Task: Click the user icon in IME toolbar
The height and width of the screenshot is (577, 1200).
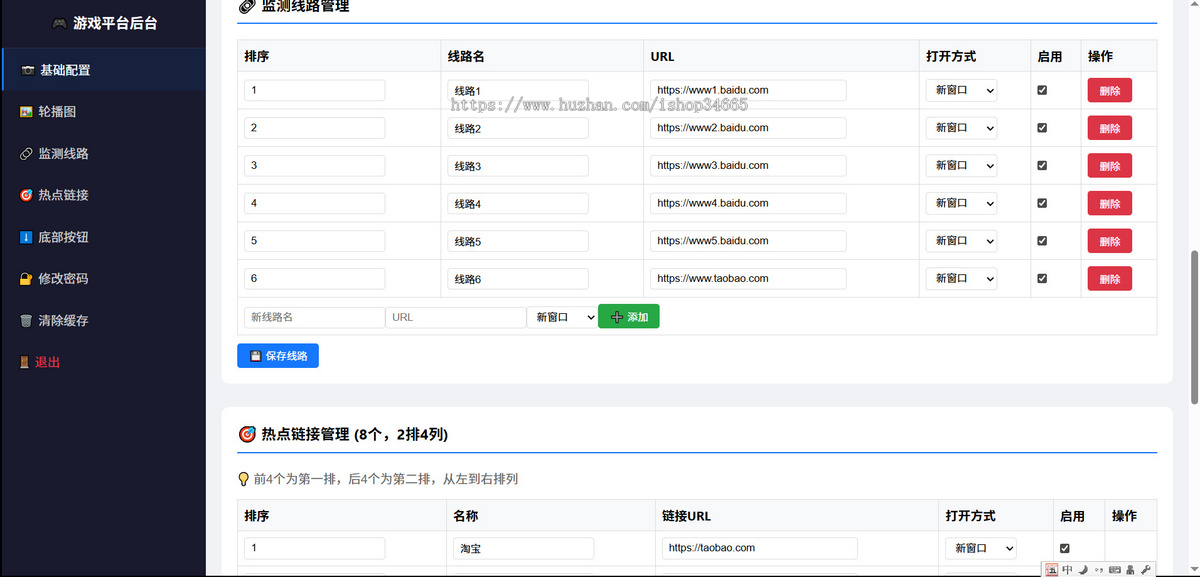Action: 1130,569
